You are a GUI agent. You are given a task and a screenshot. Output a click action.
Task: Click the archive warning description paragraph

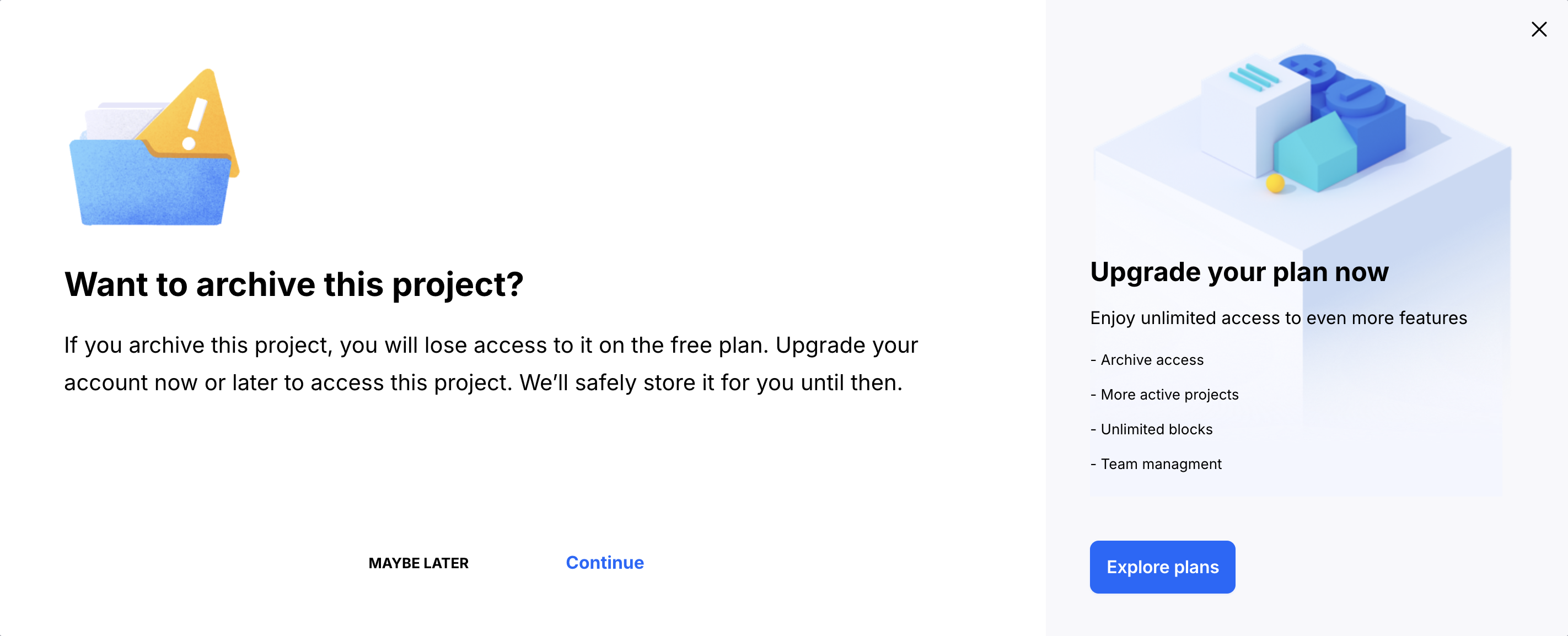pyautogui.click(x=490, y=363)
